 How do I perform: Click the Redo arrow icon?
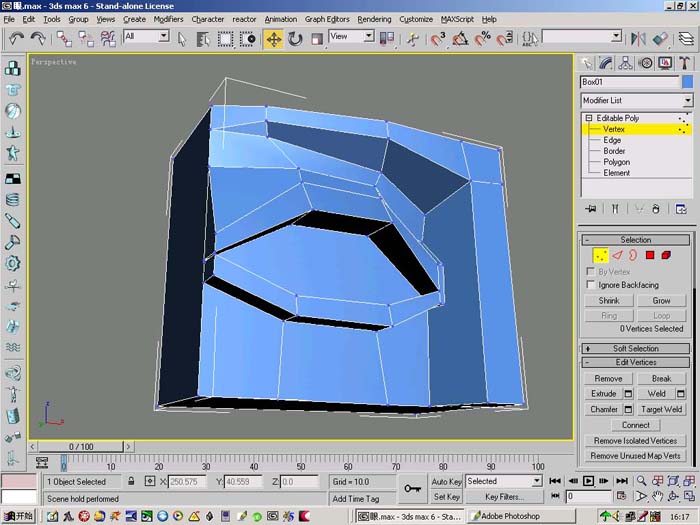coord(38,39)
